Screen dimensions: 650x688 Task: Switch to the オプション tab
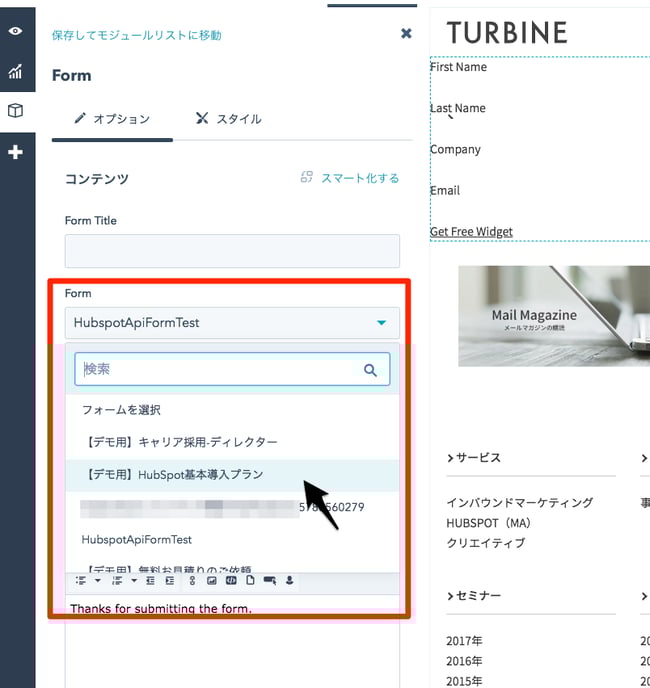[x=112, y=118]
